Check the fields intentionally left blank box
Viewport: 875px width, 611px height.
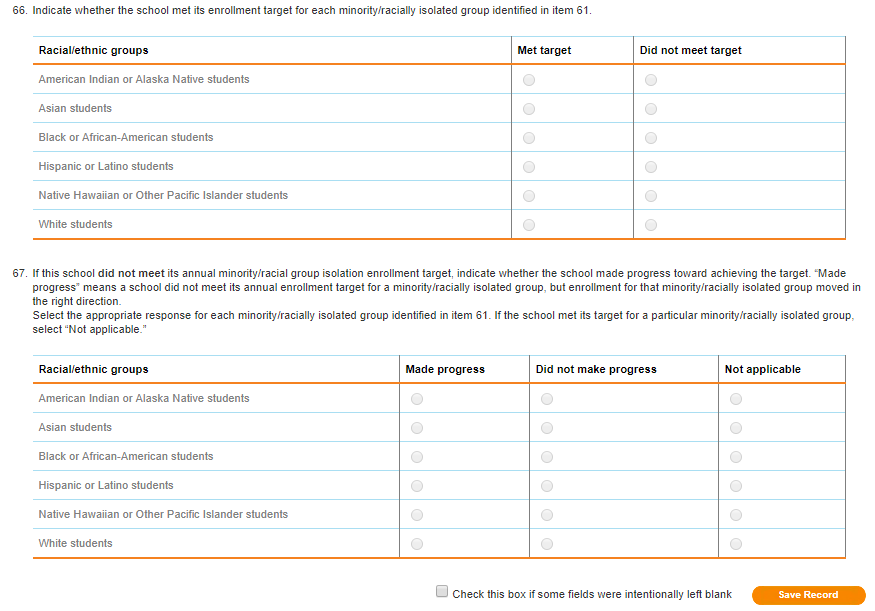pyautogui.click(x=442, y=592)
